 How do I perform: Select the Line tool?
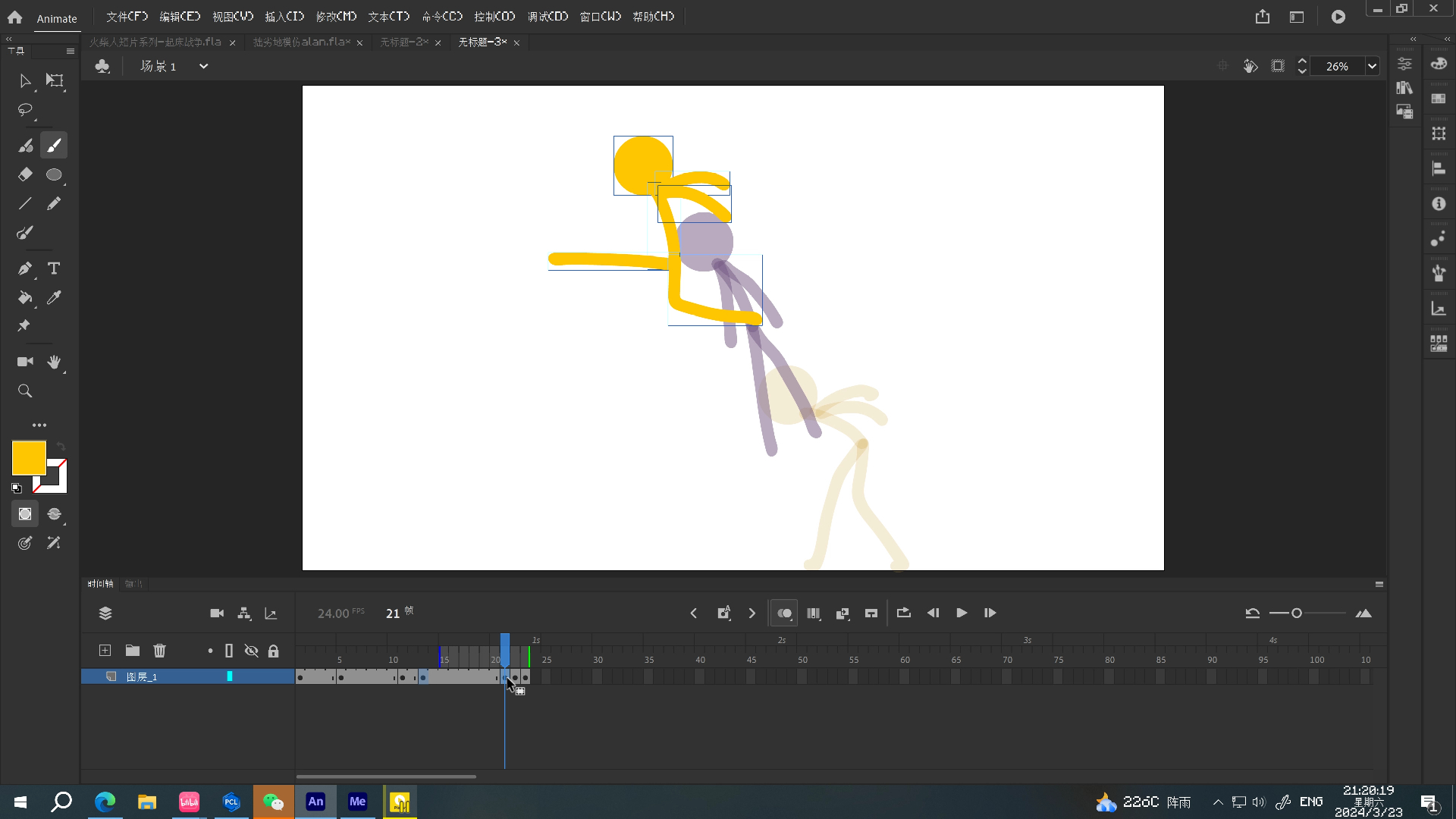pos(25,203)
